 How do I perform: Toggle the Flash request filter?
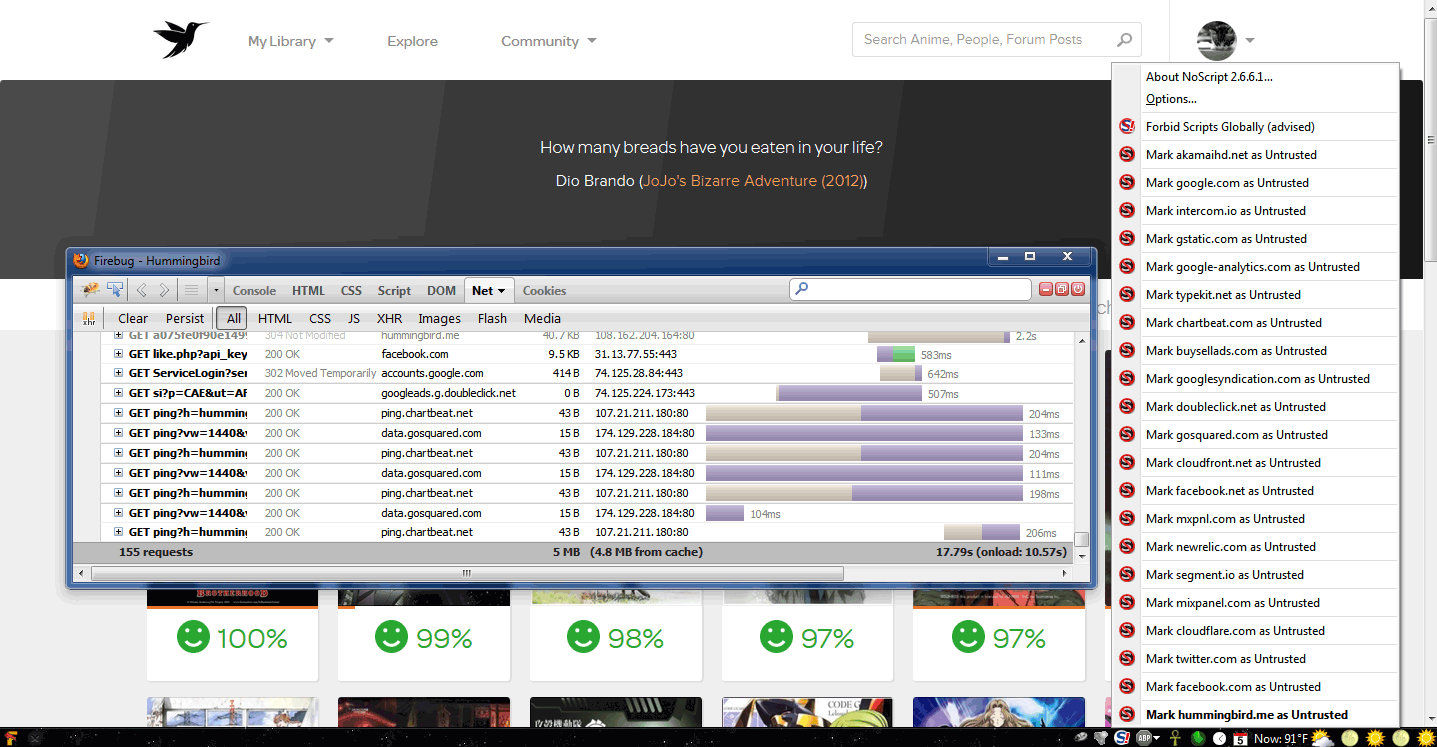(x=492, y=318)
